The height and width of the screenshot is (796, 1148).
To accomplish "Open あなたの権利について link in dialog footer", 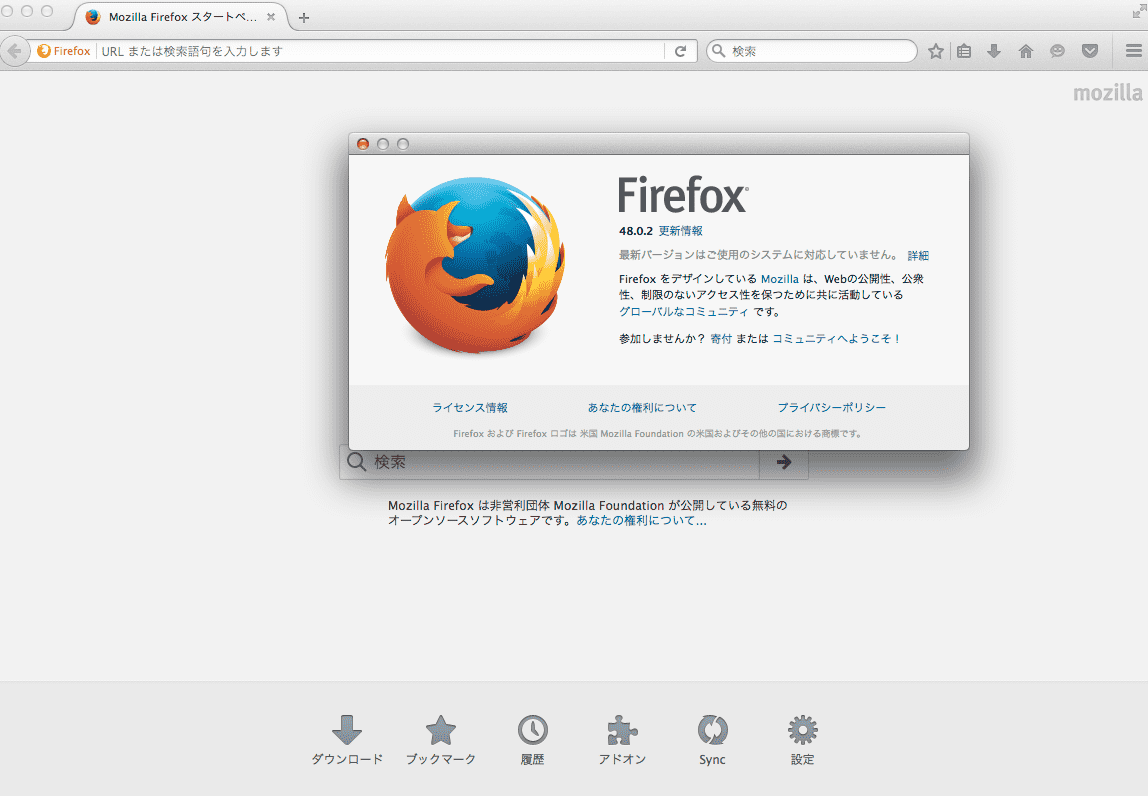I will tap(642, 407).
